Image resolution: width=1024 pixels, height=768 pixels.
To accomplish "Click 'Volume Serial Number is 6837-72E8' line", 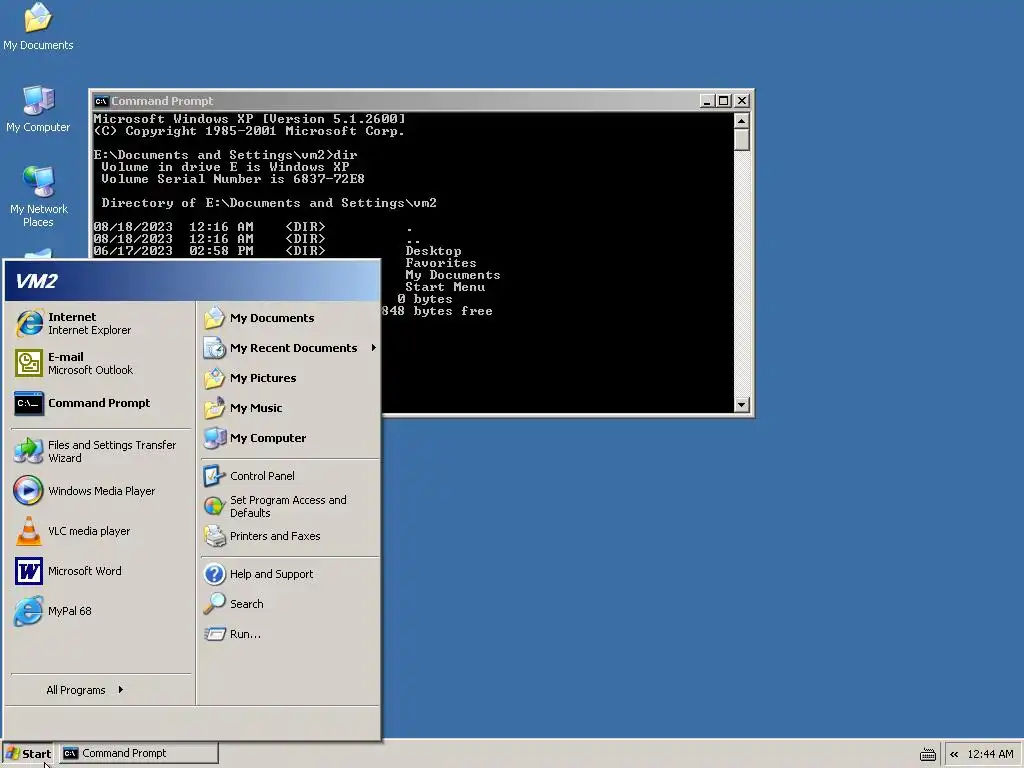I will (232, 179).
